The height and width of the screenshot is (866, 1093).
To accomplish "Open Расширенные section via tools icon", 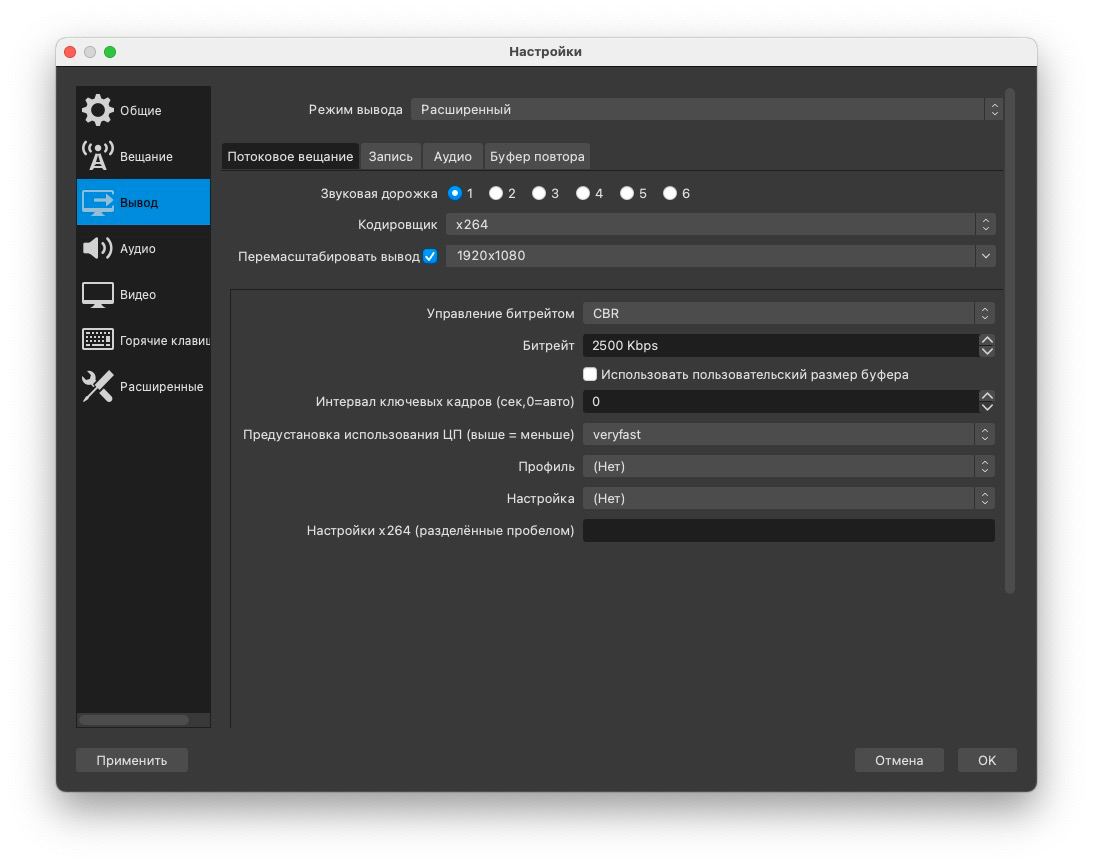I will (x=98, y=386).
